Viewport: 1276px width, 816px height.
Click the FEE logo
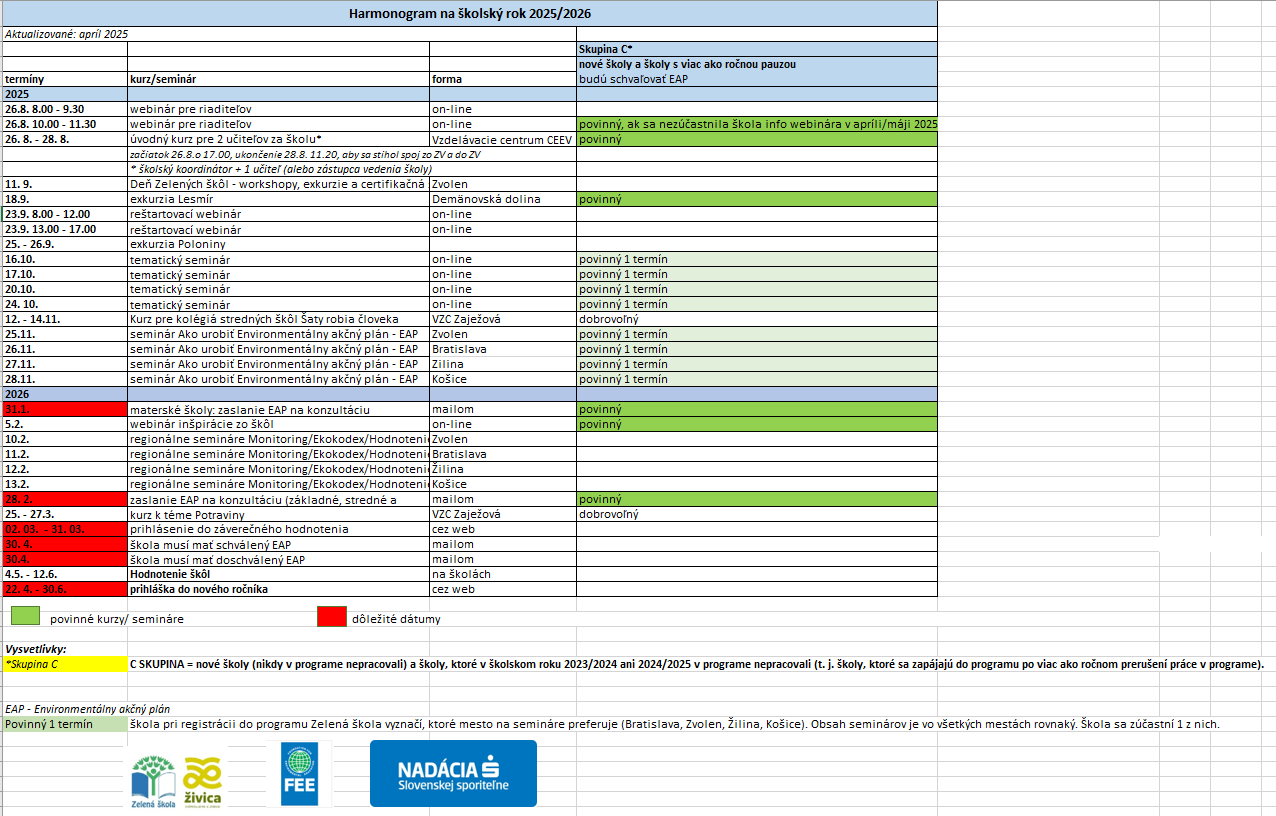pos(299,773)
